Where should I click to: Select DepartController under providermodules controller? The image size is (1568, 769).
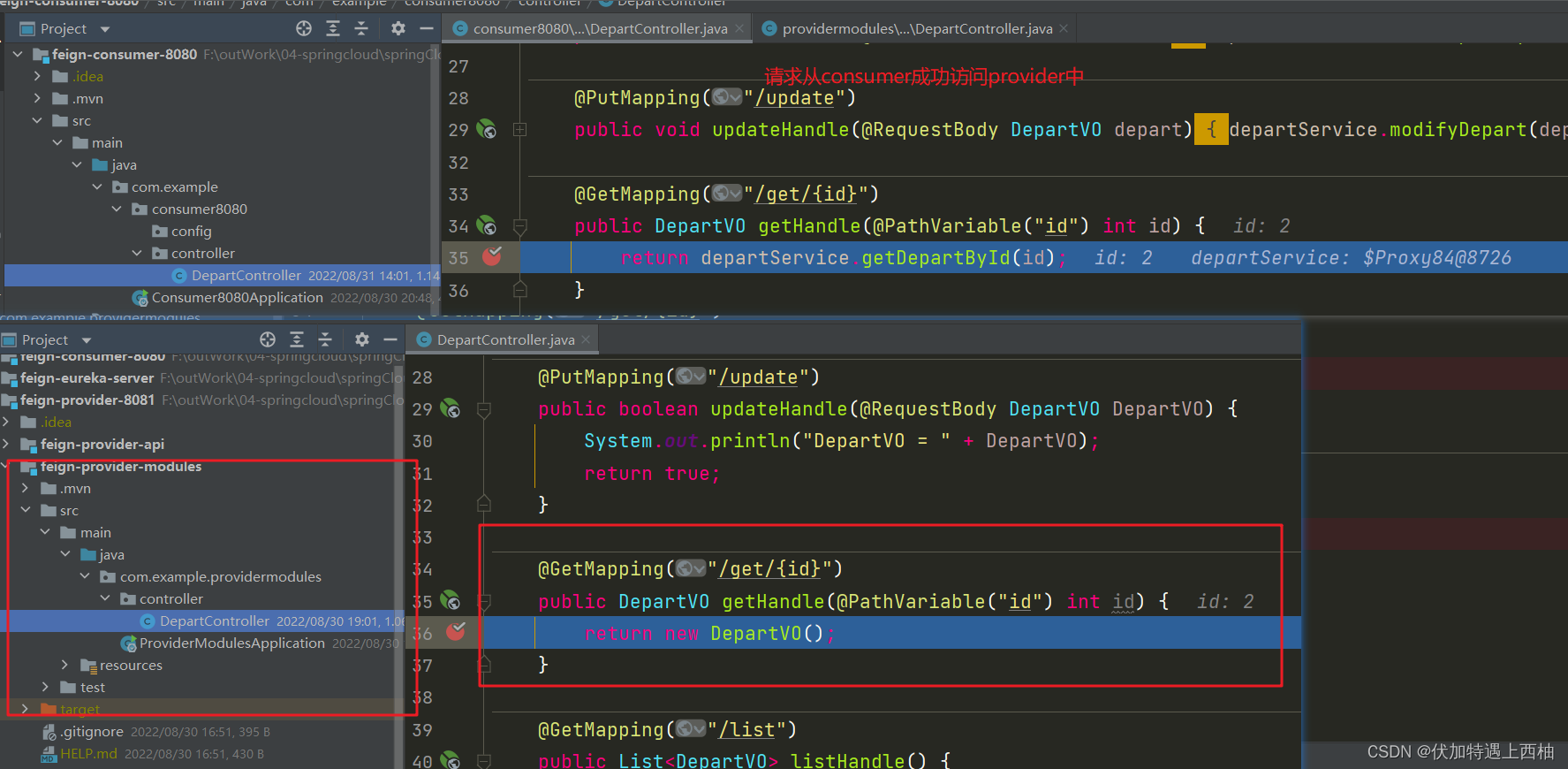pyautogui.click(x=214, y=621)
